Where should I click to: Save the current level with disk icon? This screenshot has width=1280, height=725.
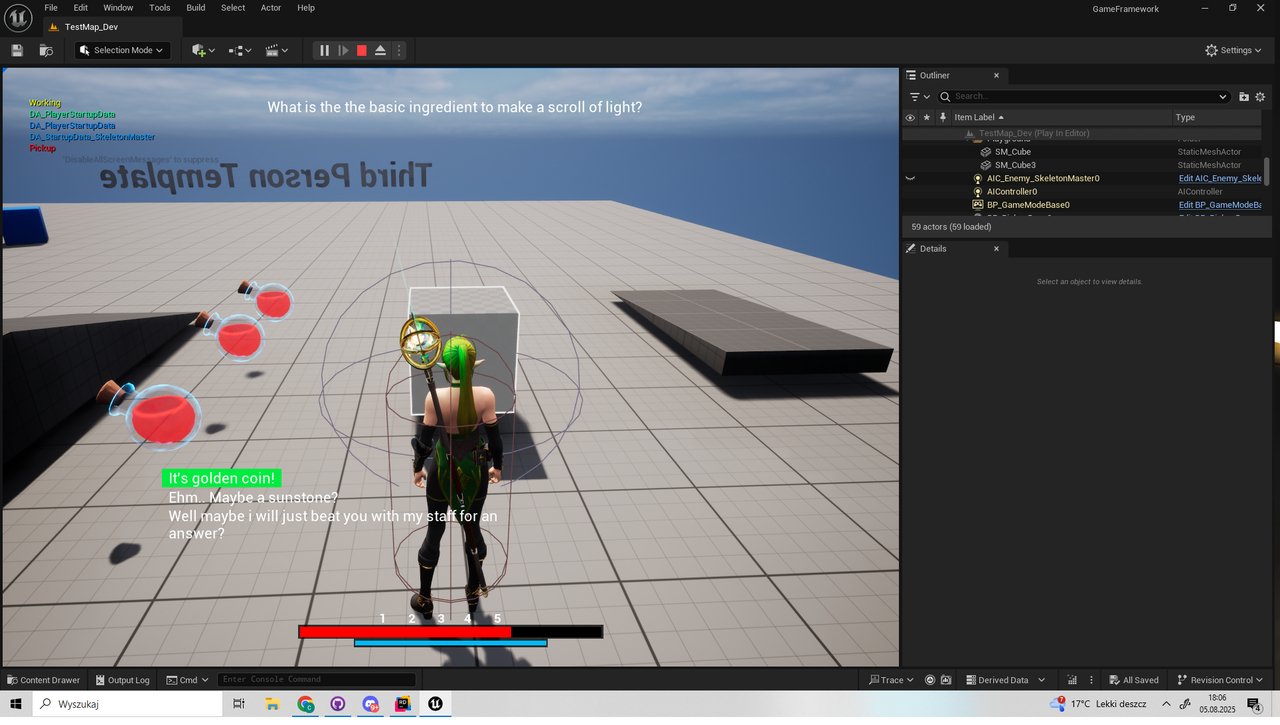17,50
